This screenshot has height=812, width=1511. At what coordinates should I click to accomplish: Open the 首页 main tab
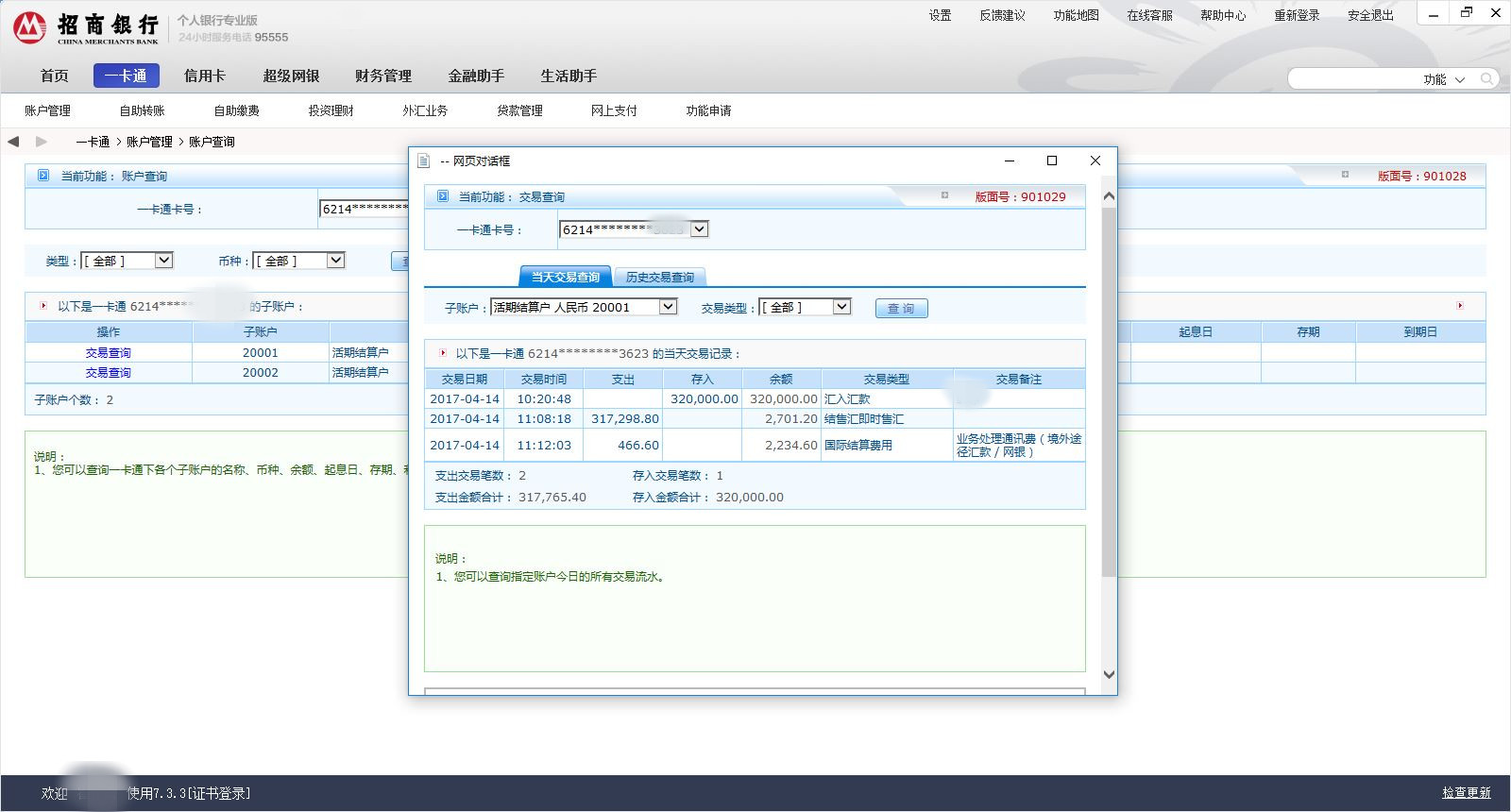point(55,76)
